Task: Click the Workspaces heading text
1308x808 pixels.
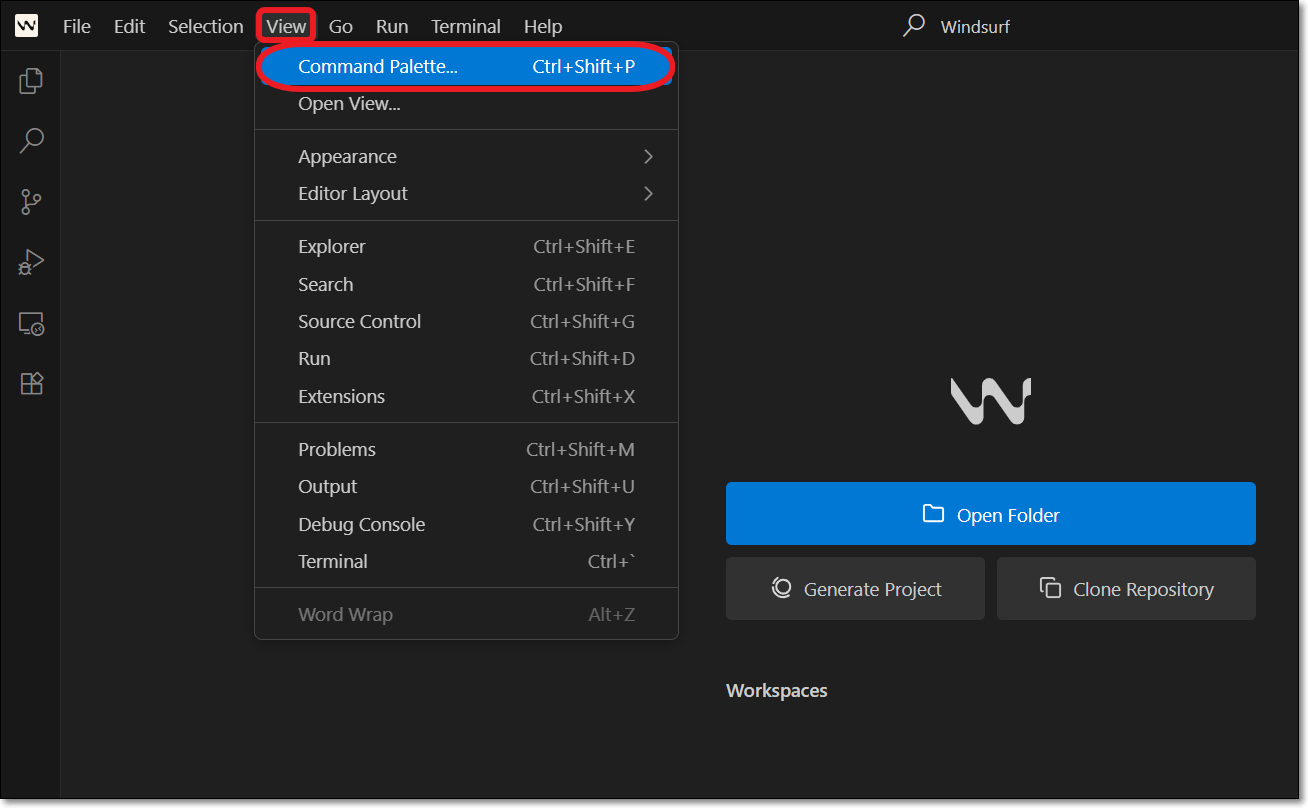Action: (x=777, y=691)
